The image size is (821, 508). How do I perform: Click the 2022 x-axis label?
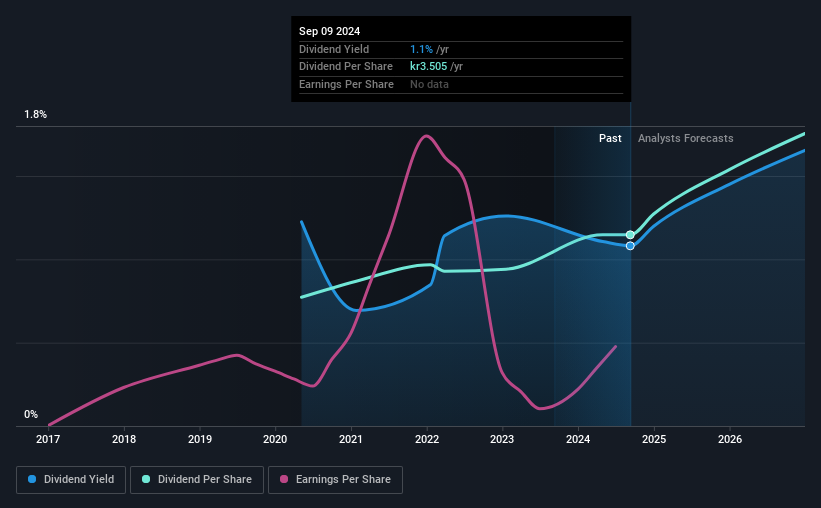(427, 439)
